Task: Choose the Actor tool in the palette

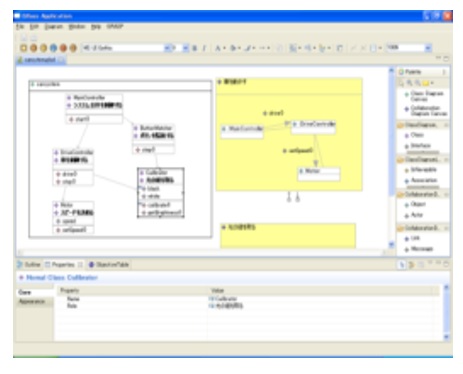Action: point(416,215)
